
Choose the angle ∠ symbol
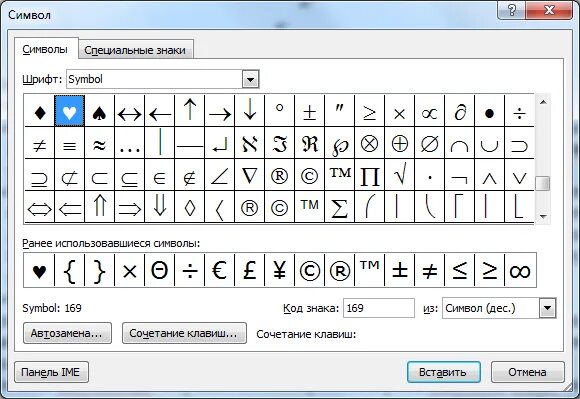point(220,175)
